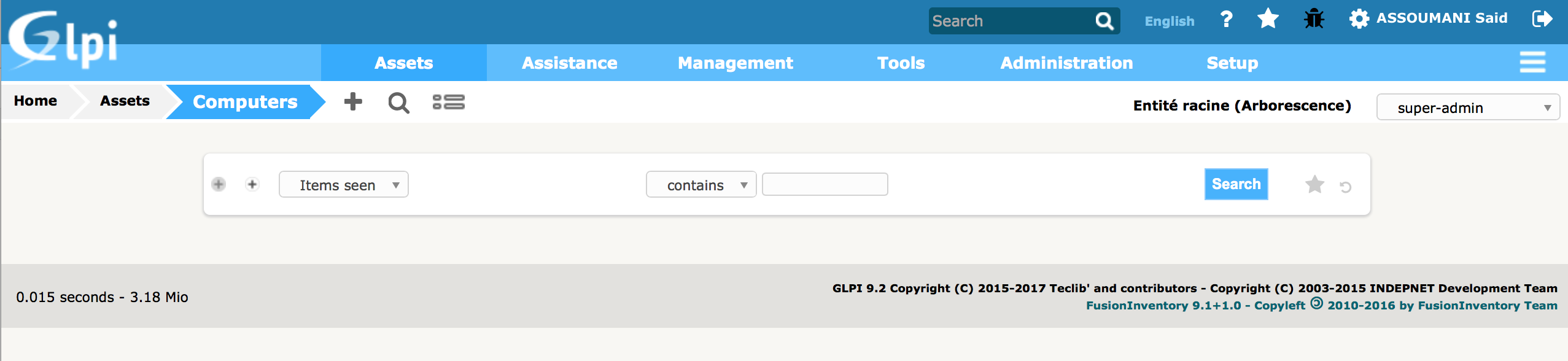1568x361 pixels.
Task: Open the super-admin profile dropdown
Action: [x=1468, y=107]
